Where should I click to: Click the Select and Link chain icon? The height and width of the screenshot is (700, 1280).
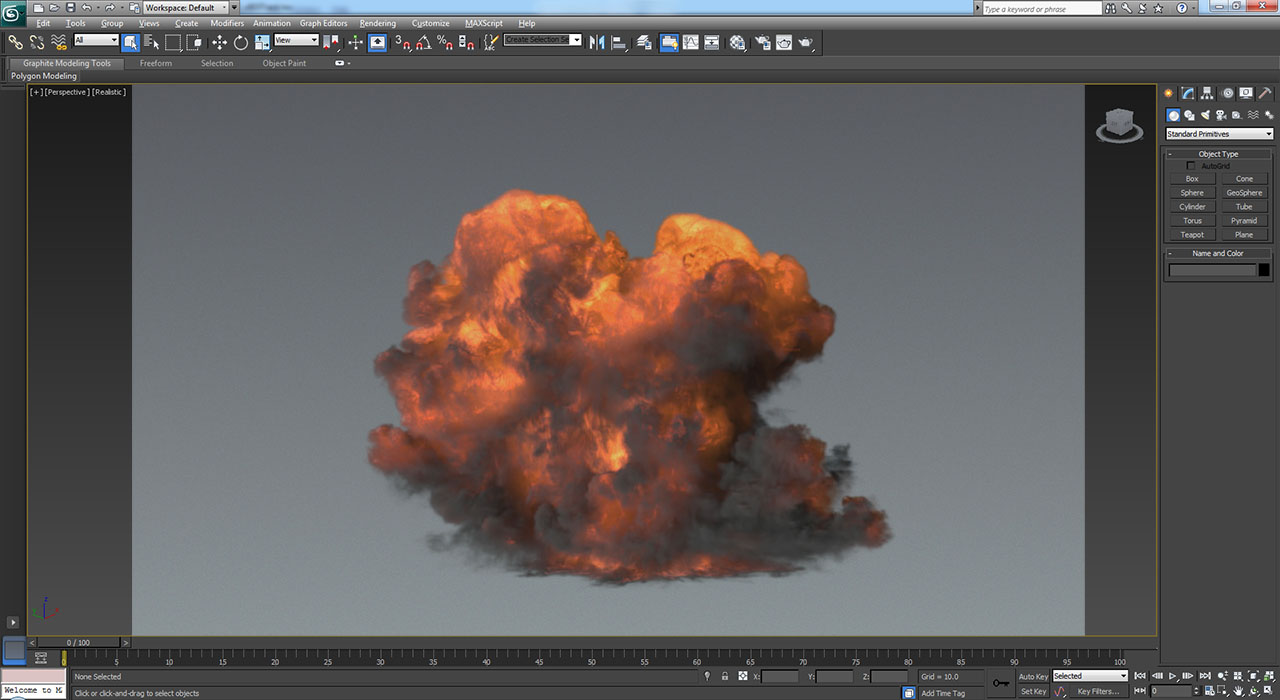coord(15,42)
